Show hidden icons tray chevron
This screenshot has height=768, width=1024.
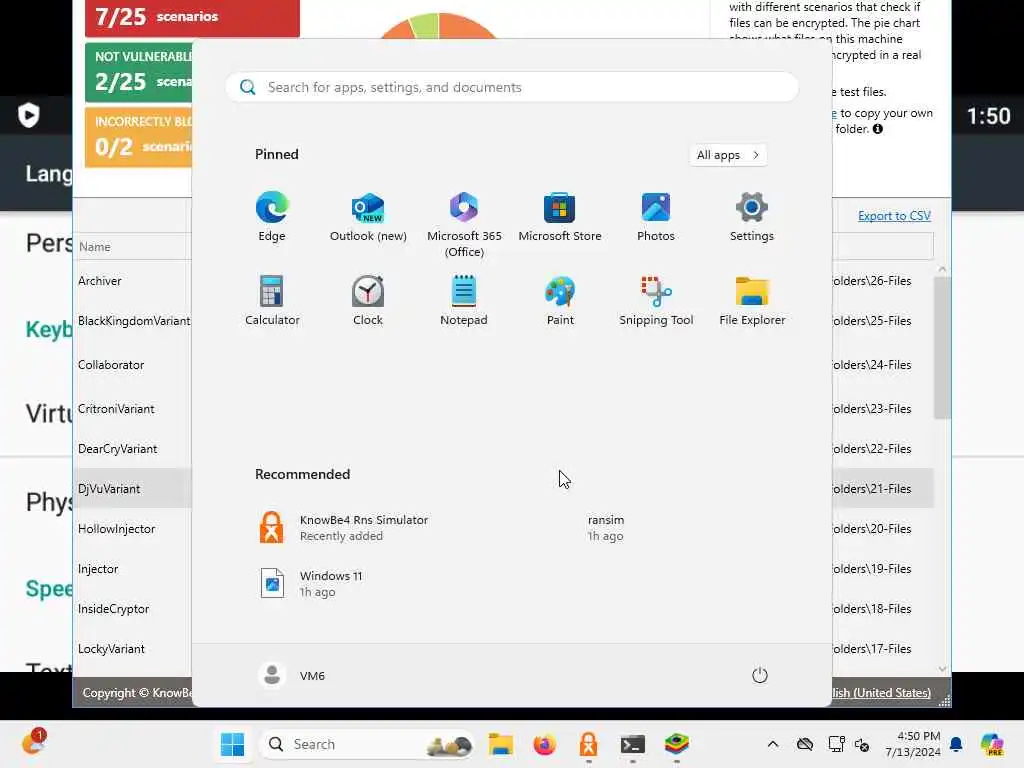pyautogui.click(x=773, y=744)
